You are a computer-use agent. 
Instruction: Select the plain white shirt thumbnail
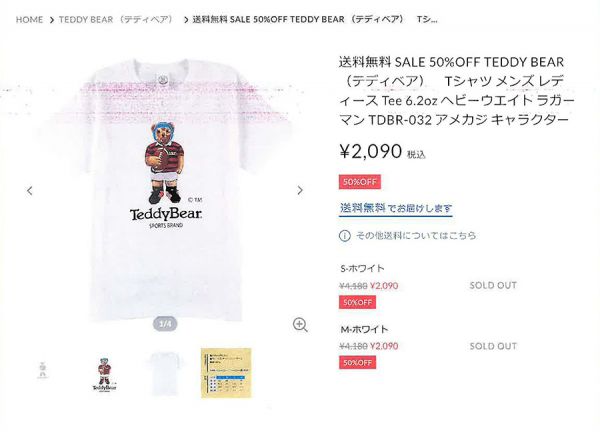click(x=165, y=374)
